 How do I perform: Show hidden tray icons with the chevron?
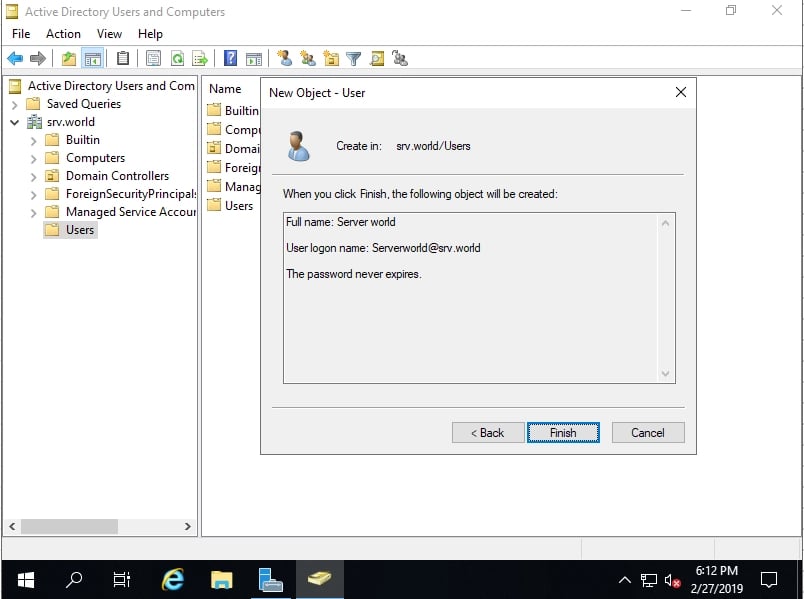pos(625,580)
